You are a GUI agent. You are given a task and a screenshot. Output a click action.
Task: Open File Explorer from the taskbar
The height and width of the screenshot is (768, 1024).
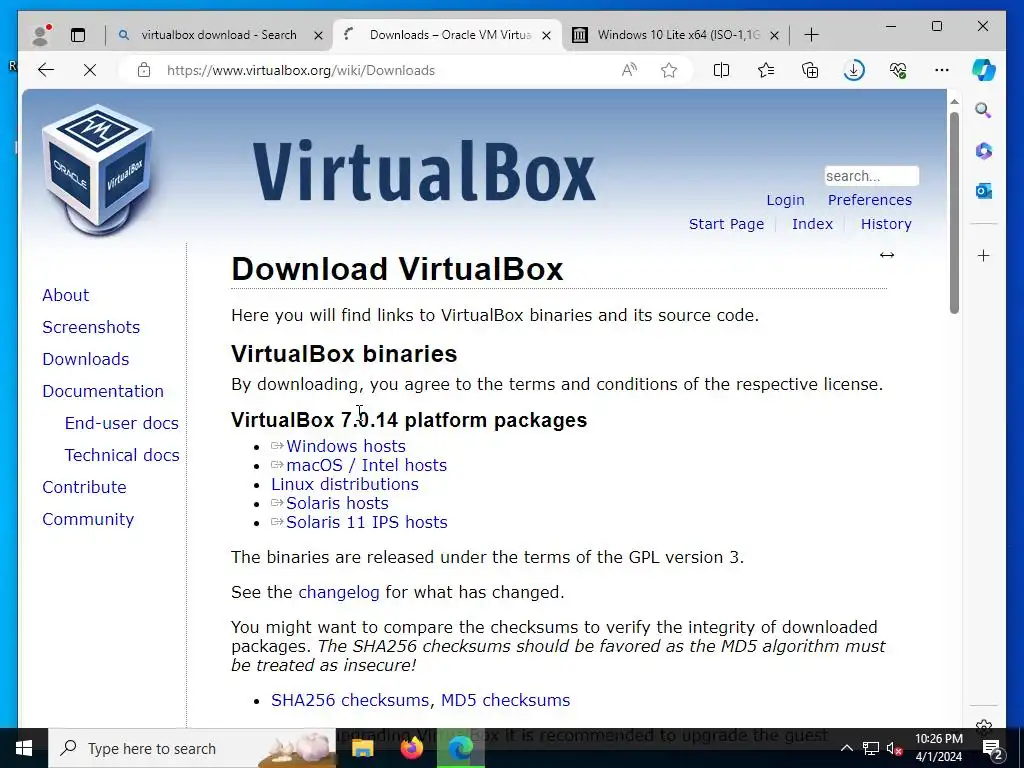coord(362,748)
